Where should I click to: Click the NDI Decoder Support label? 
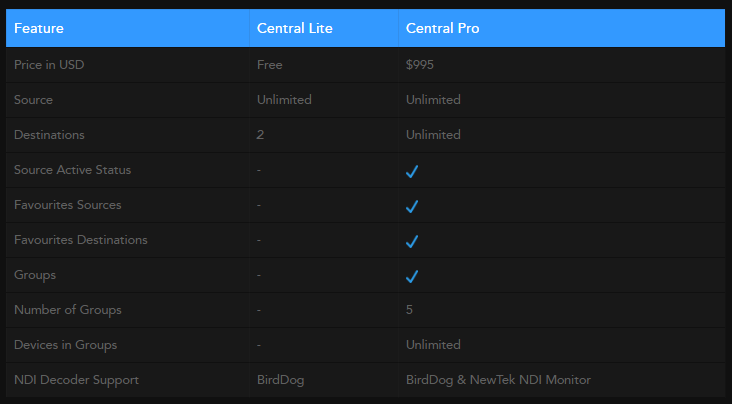(76, 380)
